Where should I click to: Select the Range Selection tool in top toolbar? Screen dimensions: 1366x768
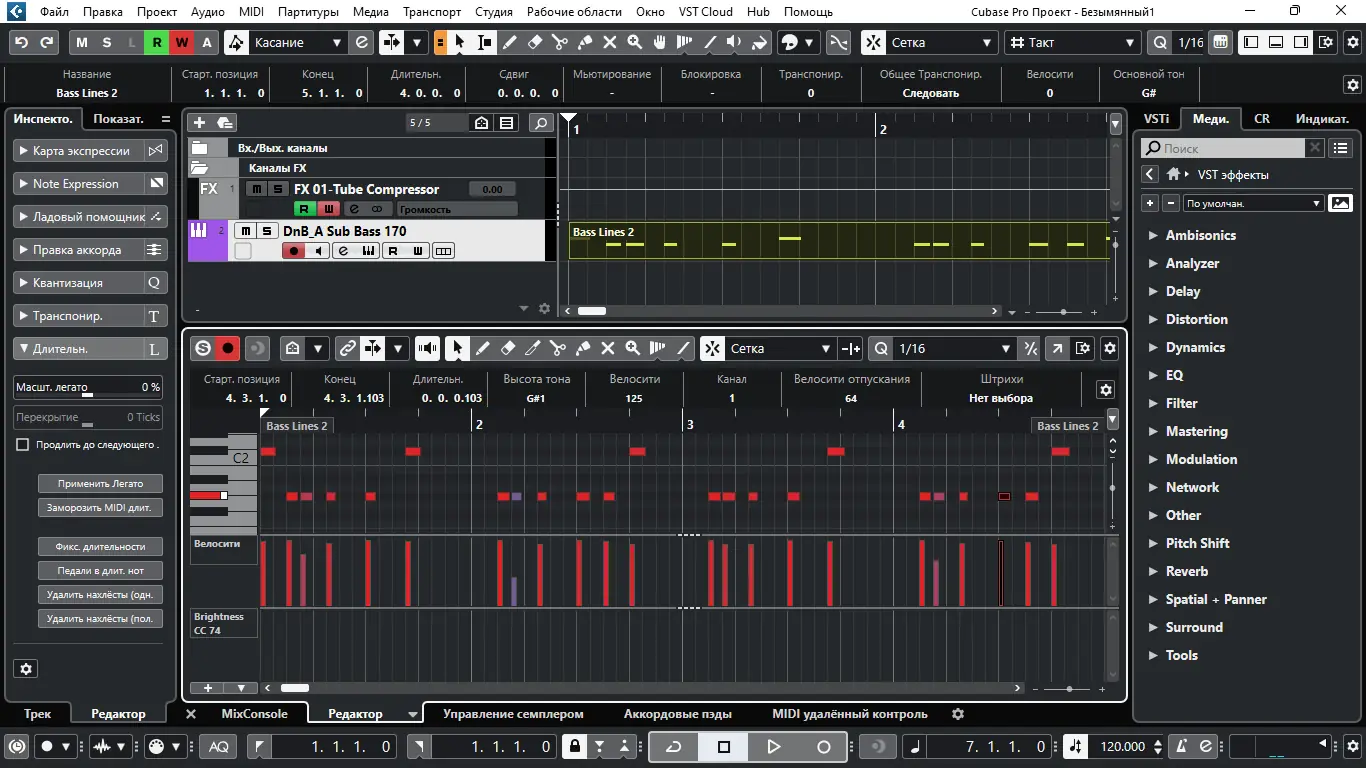[x=484, y=43]
